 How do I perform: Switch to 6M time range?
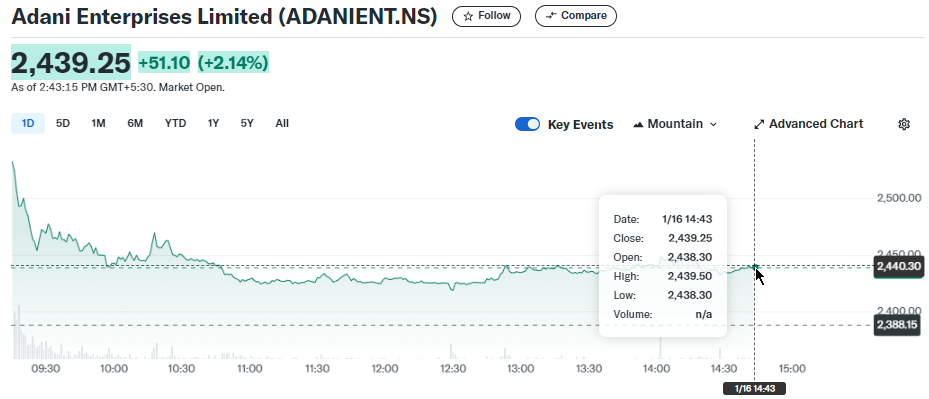pos(135,123)
